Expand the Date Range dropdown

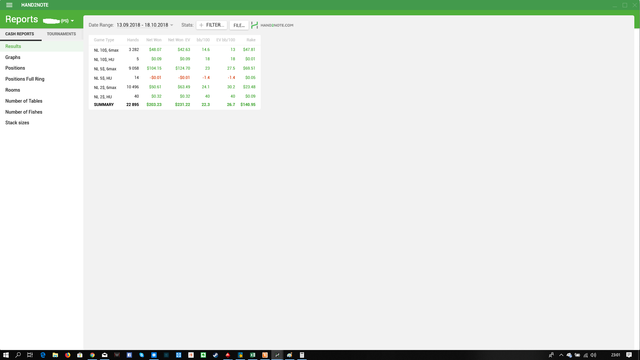point(144,25)
